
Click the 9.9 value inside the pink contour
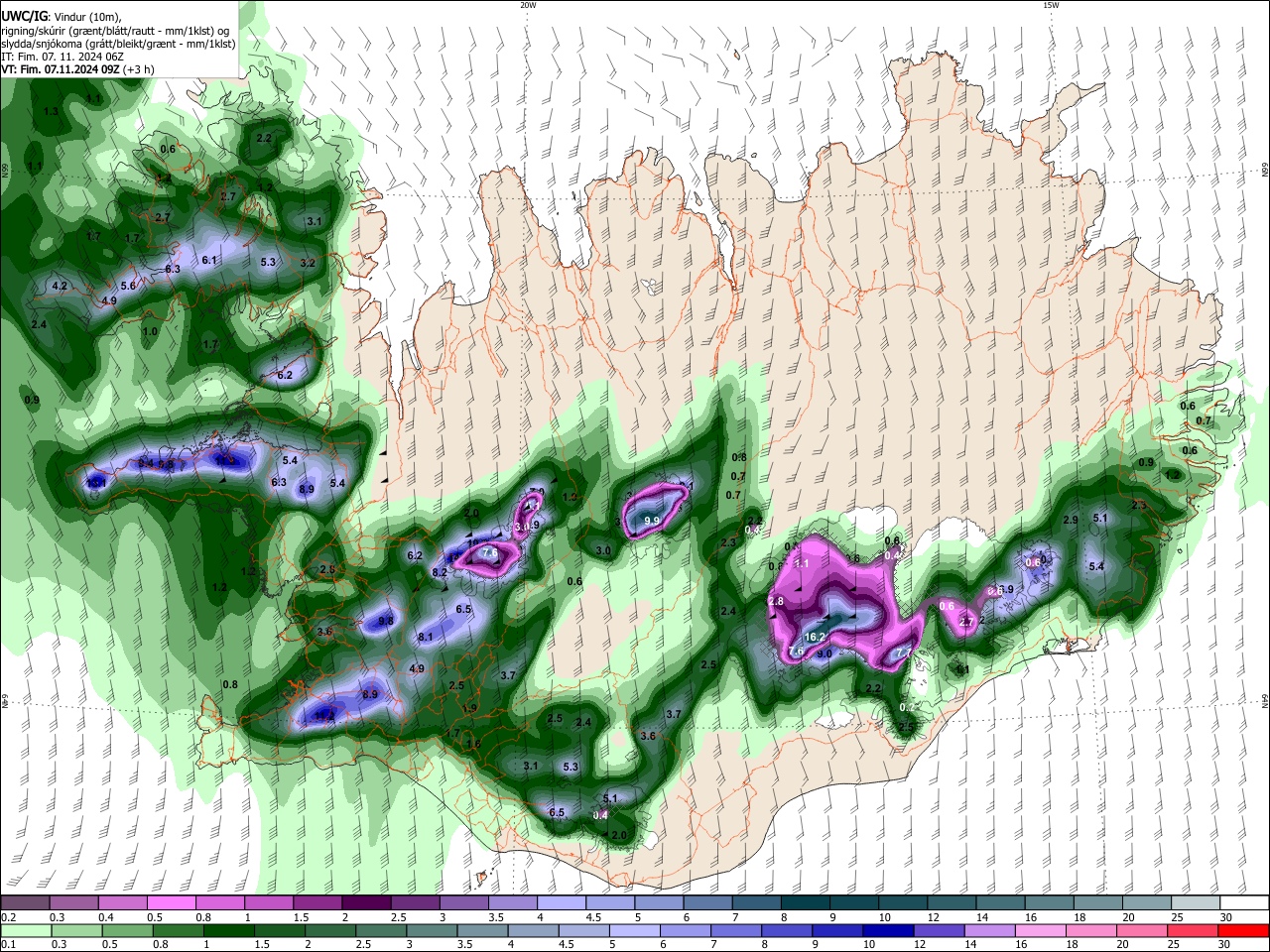point(652,521)
